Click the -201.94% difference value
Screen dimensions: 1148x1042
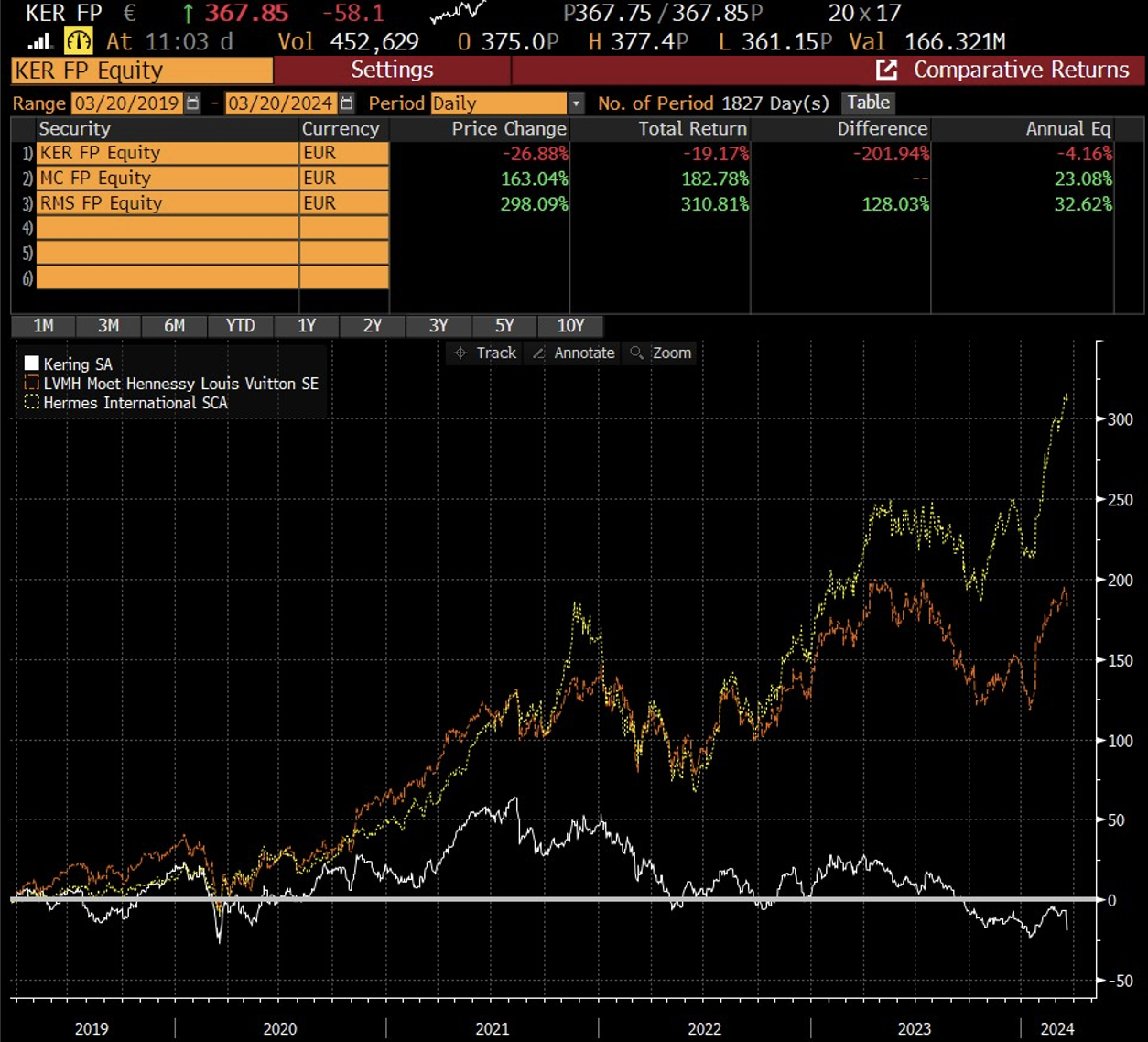891,153
